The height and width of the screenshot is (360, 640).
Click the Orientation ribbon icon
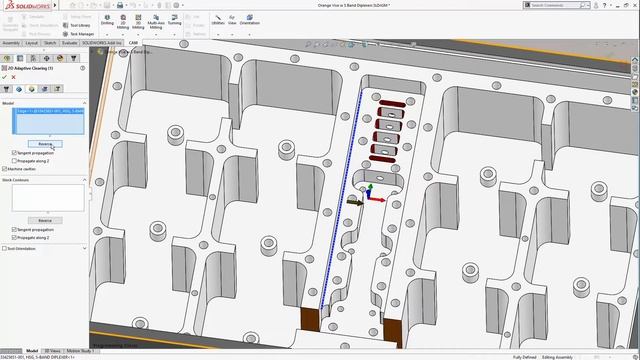tap(249, 20)
